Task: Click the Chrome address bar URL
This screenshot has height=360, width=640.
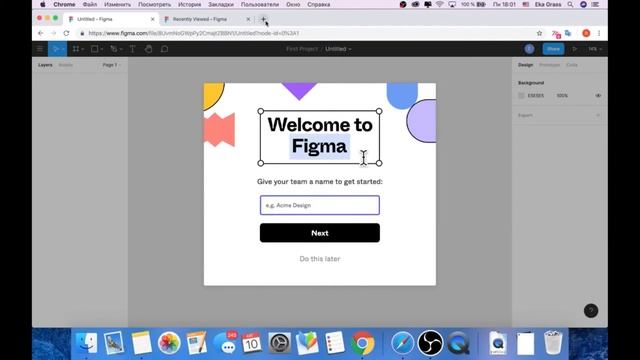Action: (x=194, y=33)
